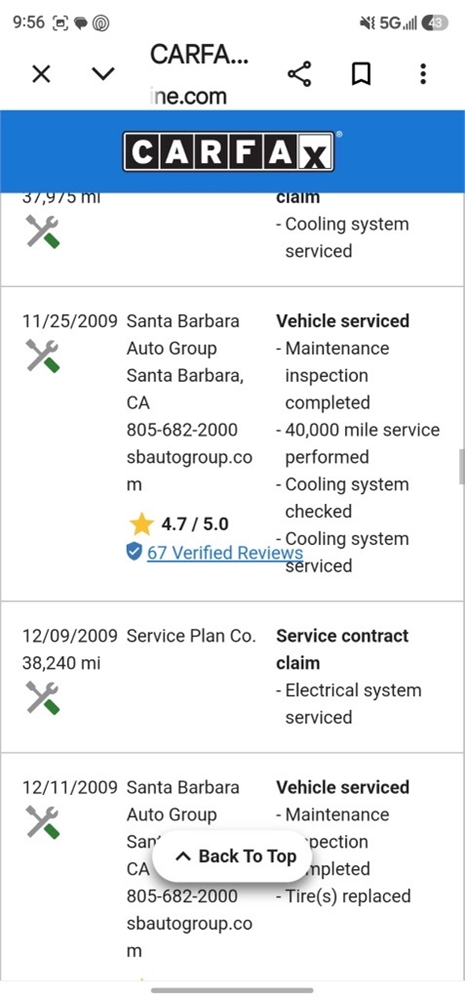Tap the blue verified shield badge
This screenshot has height=1000, width=465.
click(134, 552)
